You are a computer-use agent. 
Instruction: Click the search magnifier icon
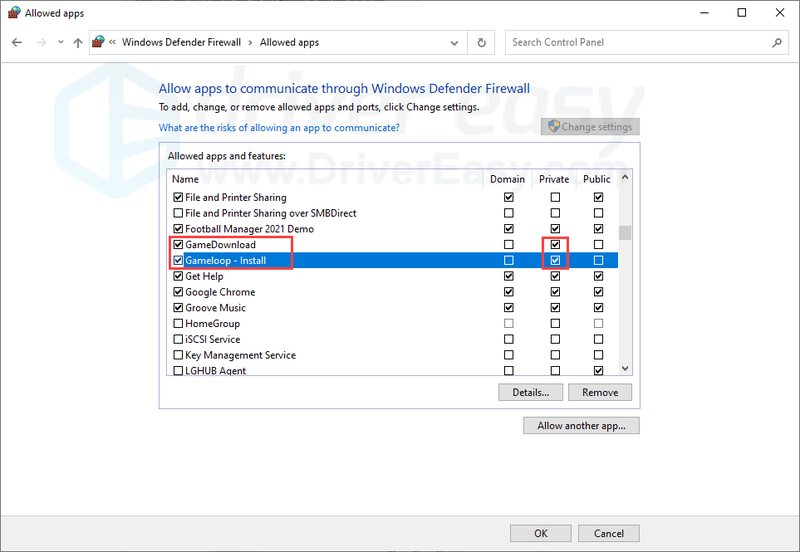tap(777, 43)
